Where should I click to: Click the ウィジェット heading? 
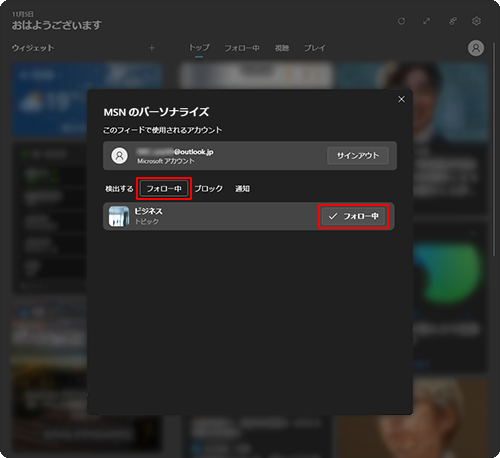33,48
